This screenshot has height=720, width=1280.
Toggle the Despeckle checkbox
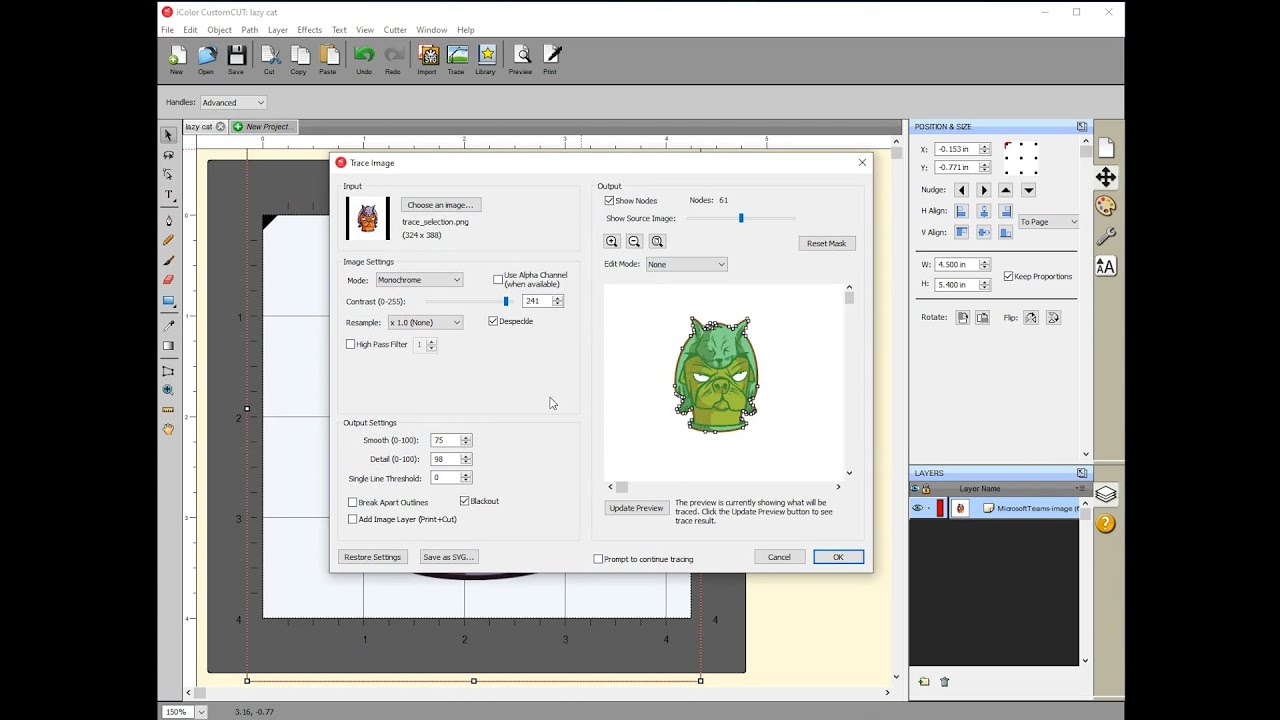tap(493, 321)
